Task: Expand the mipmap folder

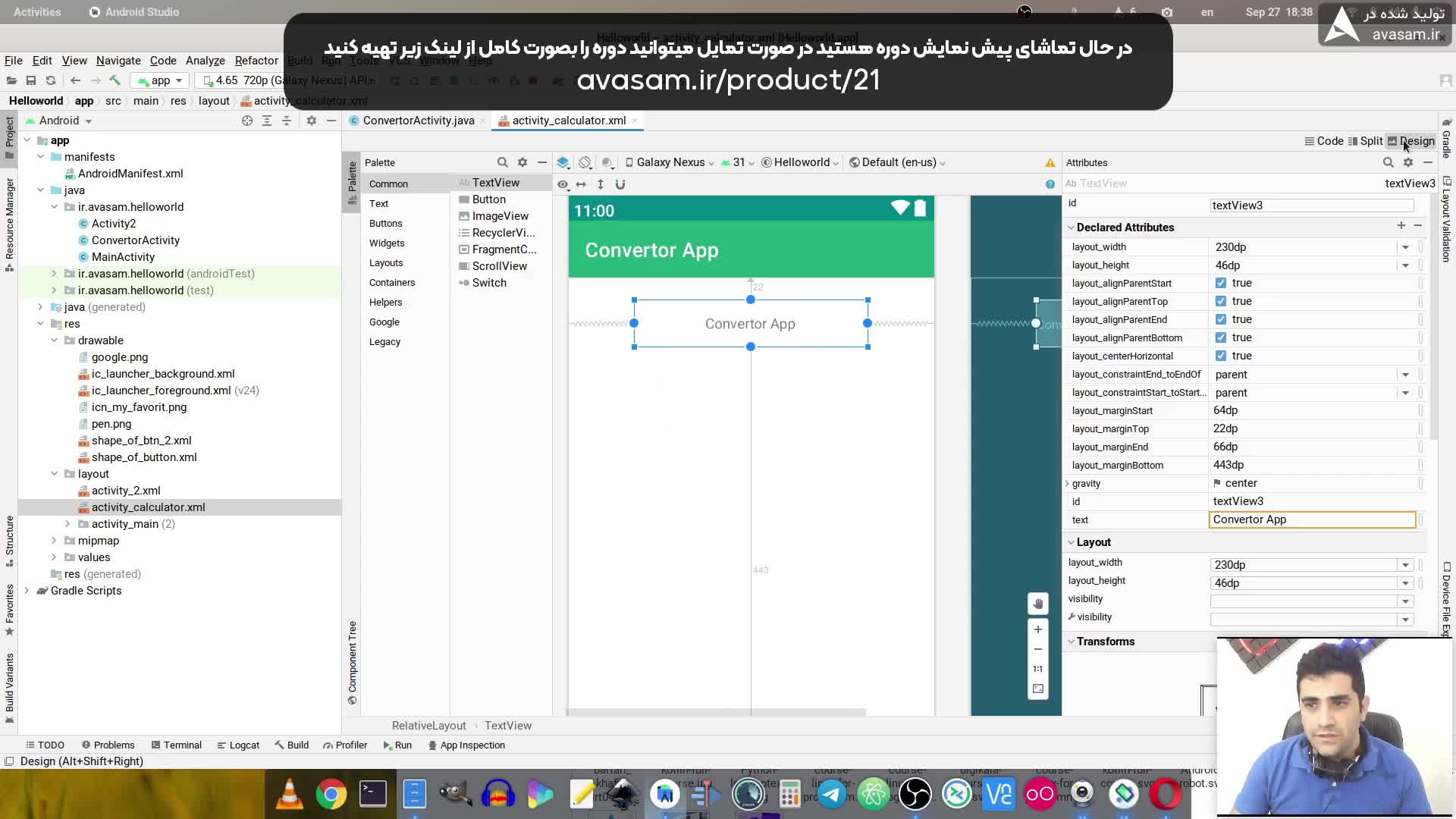Action: 54,541
